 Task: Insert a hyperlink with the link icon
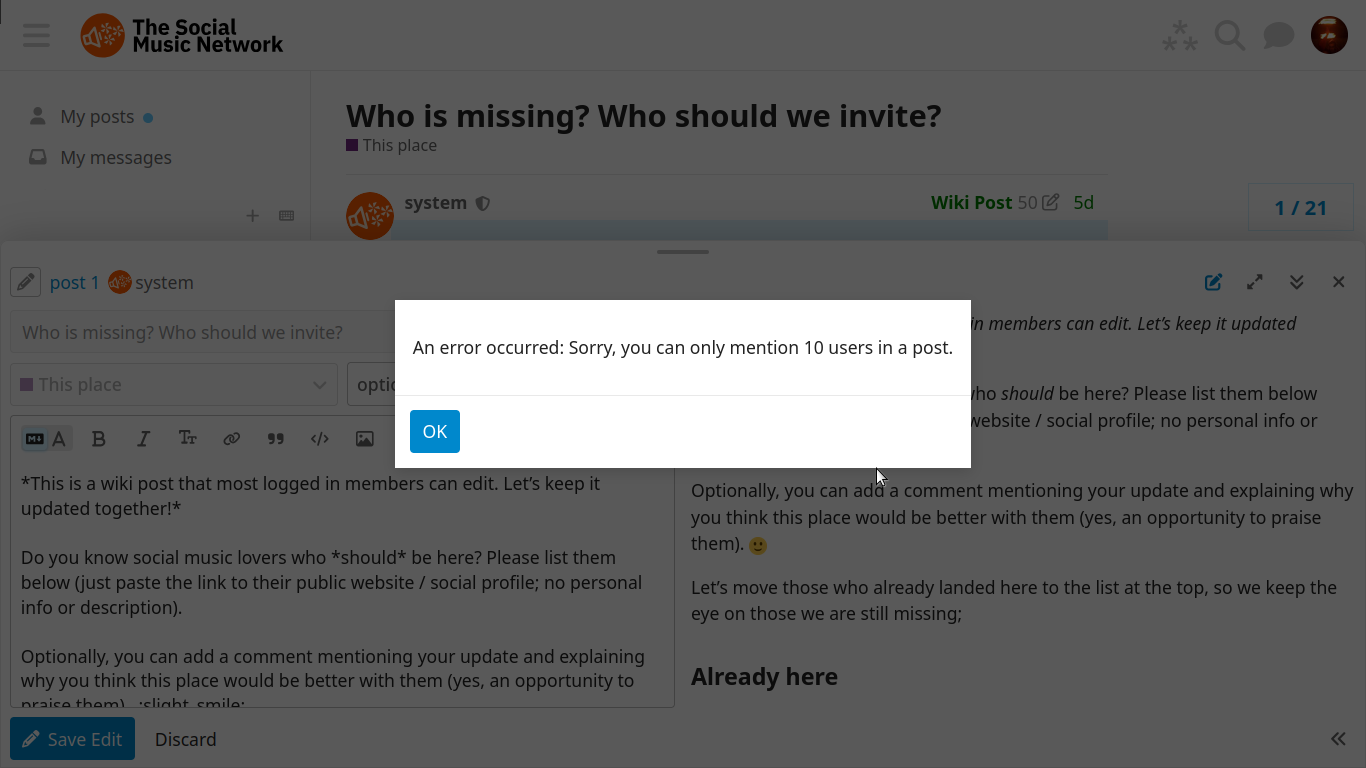click(231, 439)
